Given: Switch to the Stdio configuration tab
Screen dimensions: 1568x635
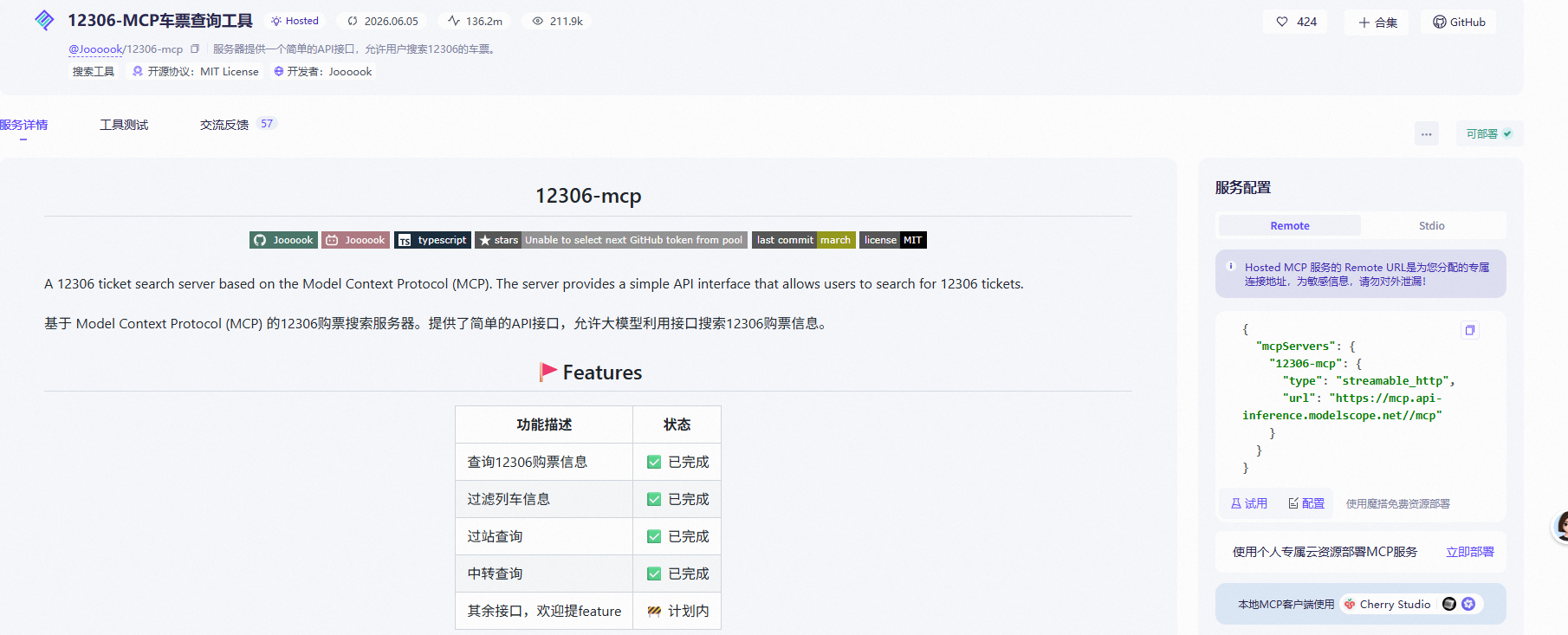Looking at the screenshot, I should [x=1432, y=226].
